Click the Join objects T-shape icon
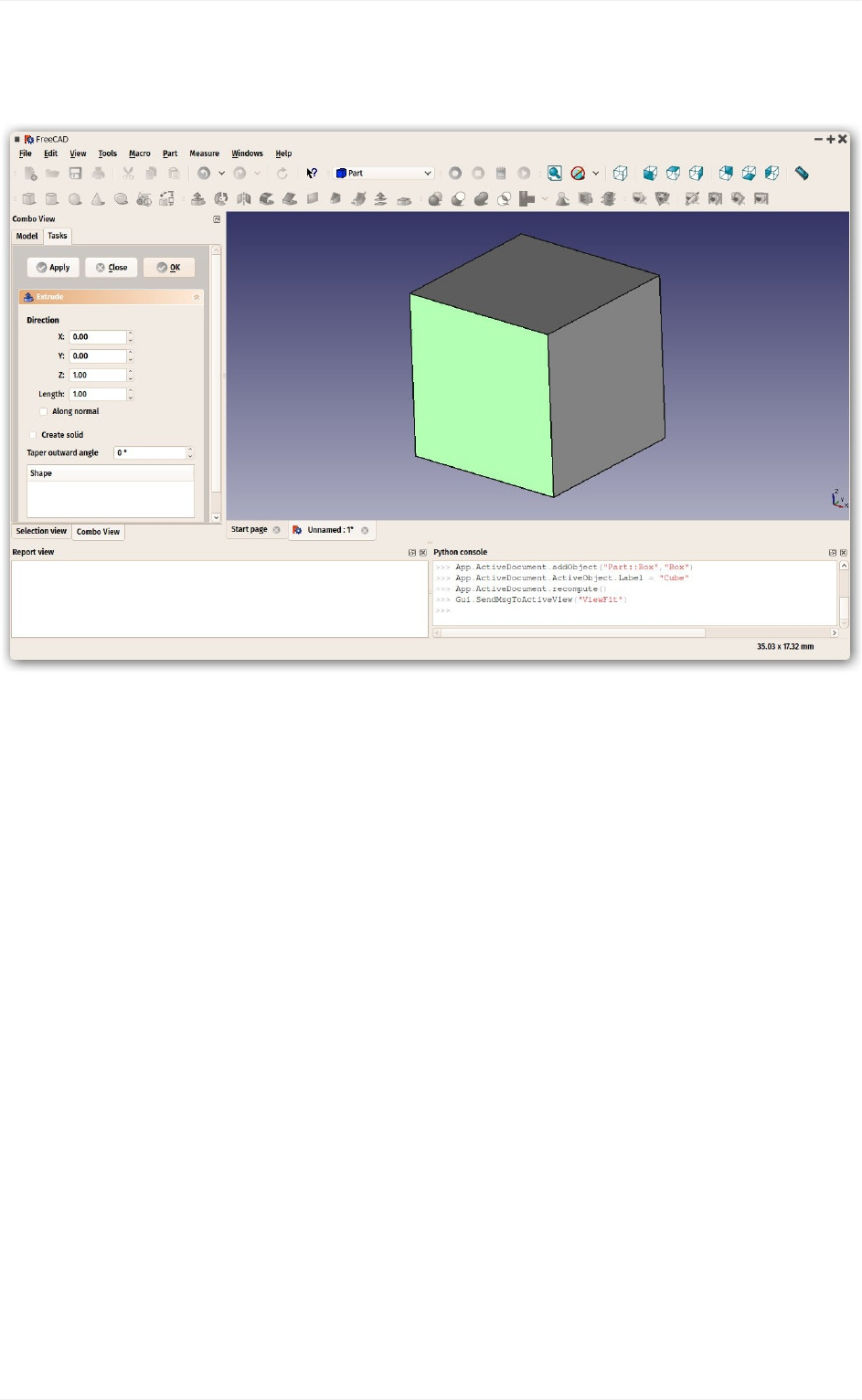 pyautogui.click(x=527, y=198)
